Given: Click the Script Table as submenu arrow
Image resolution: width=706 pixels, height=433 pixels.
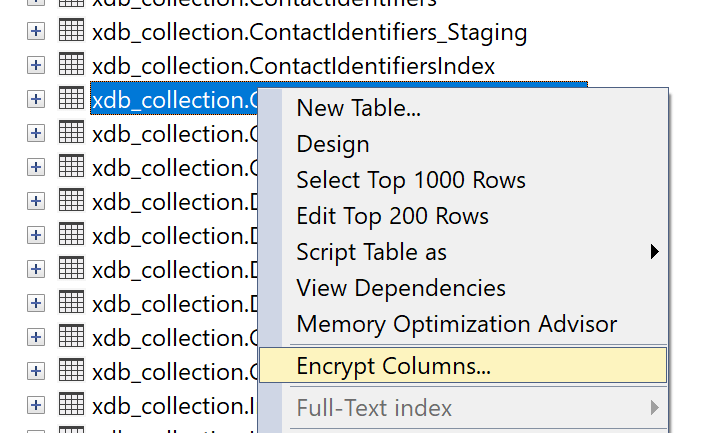Looking at the screenshot, I should click(655, 252).
